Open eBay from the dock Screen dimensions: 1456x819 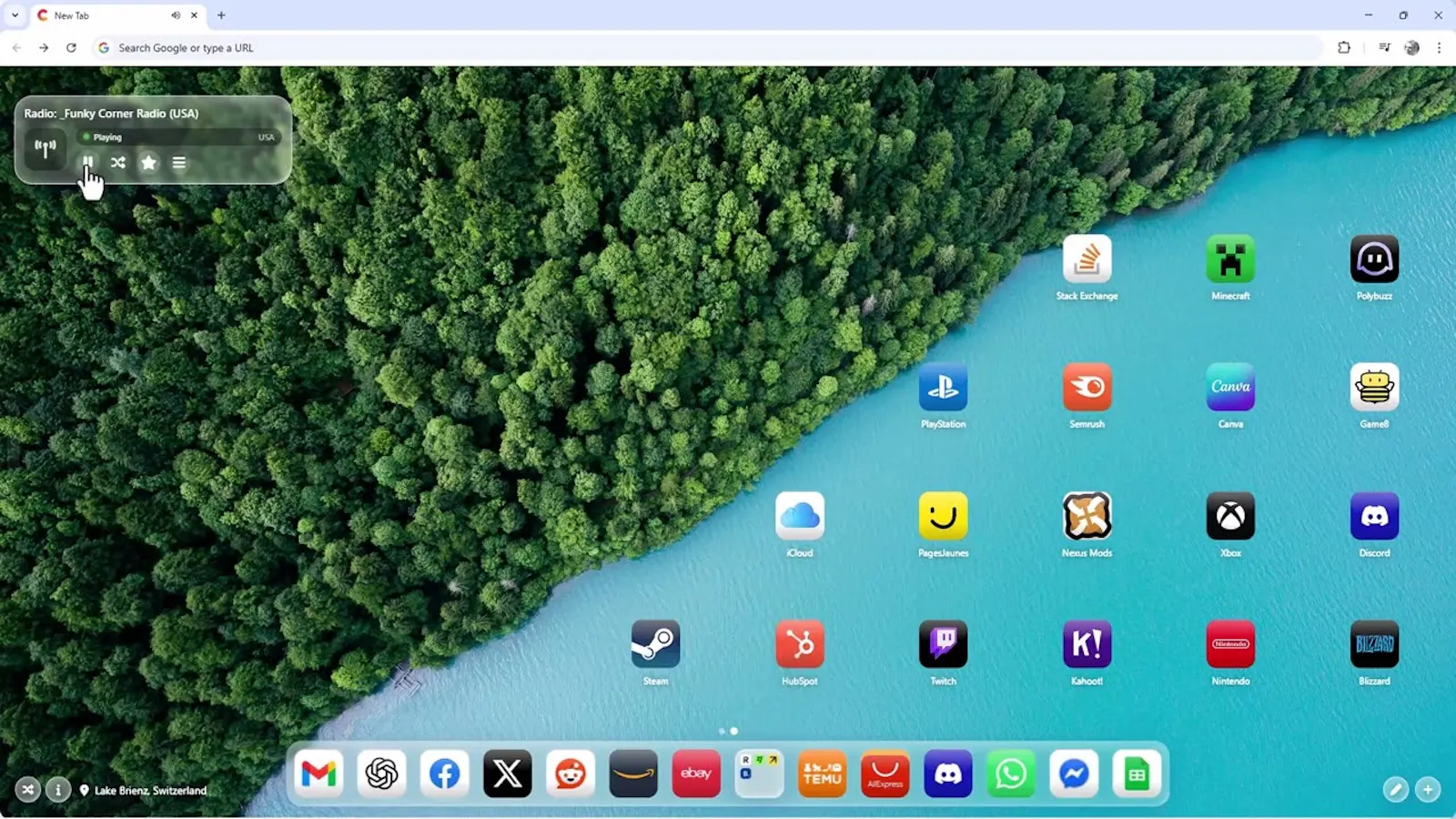pos(696,773)
